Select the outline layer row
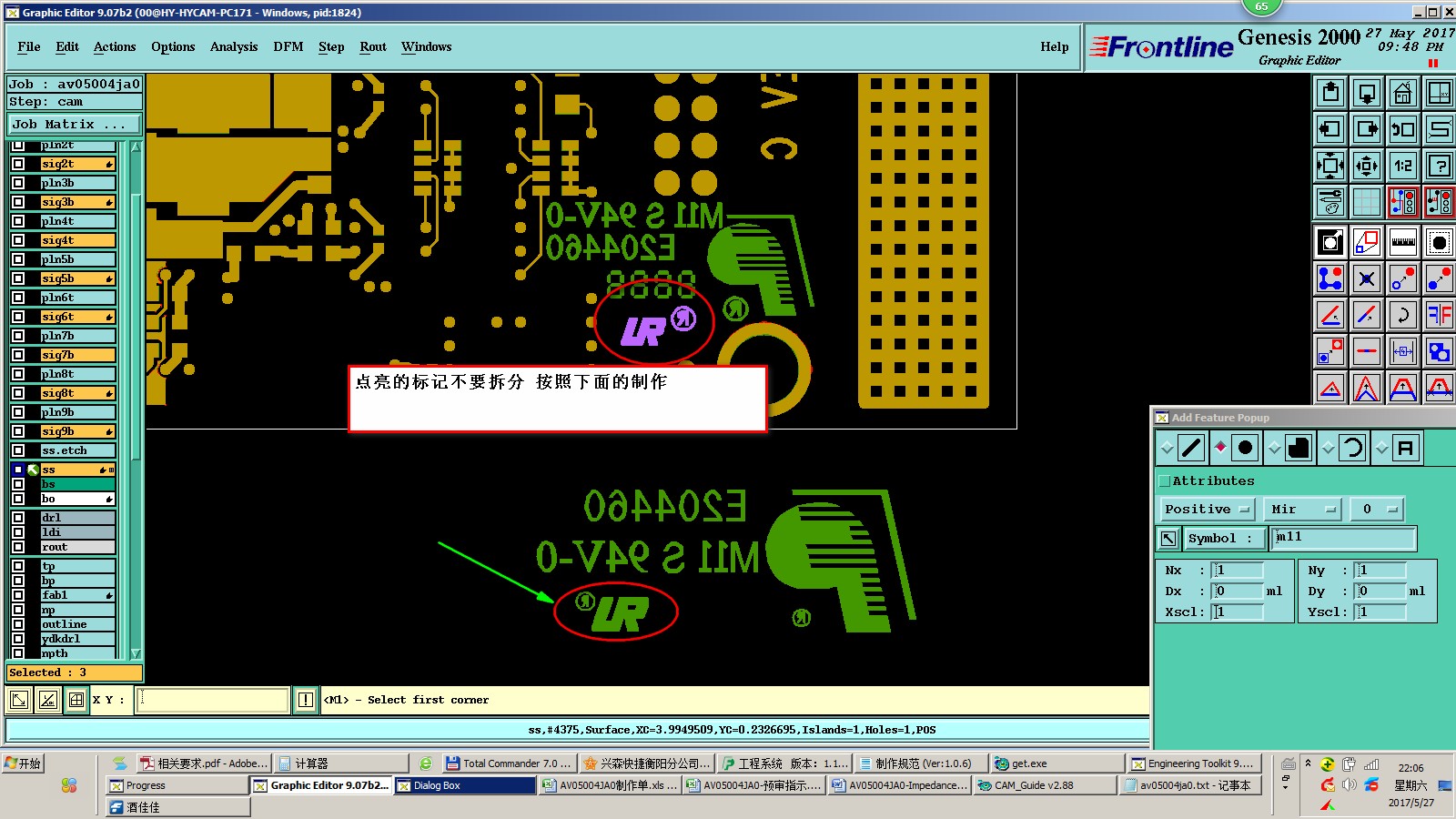The image size is (1456, 819). coord(77,624)
